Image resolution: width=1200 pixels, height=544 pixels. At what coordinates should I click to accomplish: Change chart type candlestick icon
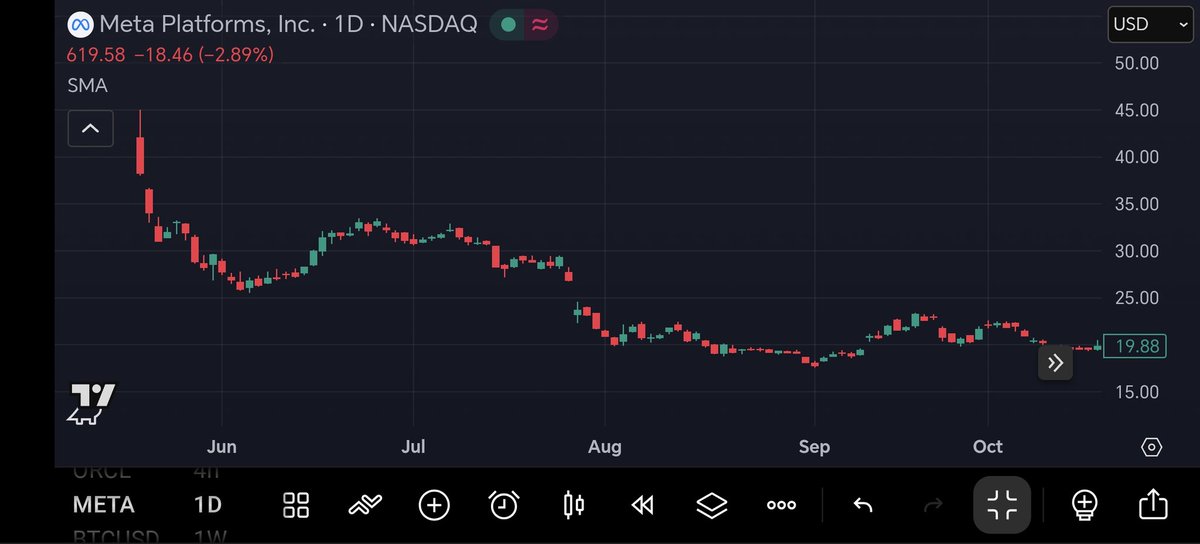click(573, 505)
